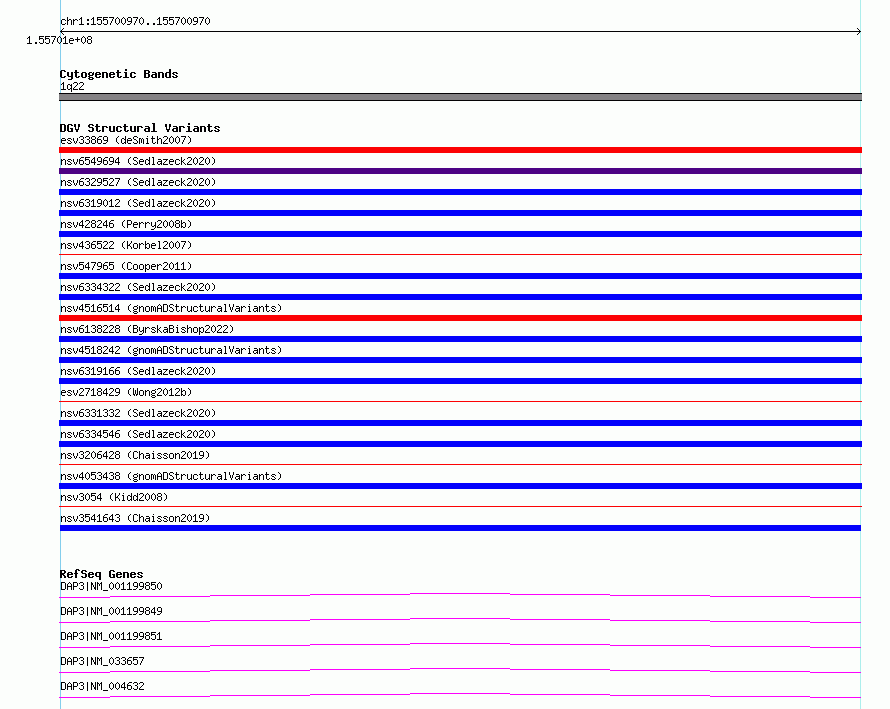Open variant nsv3541643 (Chaisson2019)
Image resolution: width=890 pixels, height=709 pixels.
point(135,518)
